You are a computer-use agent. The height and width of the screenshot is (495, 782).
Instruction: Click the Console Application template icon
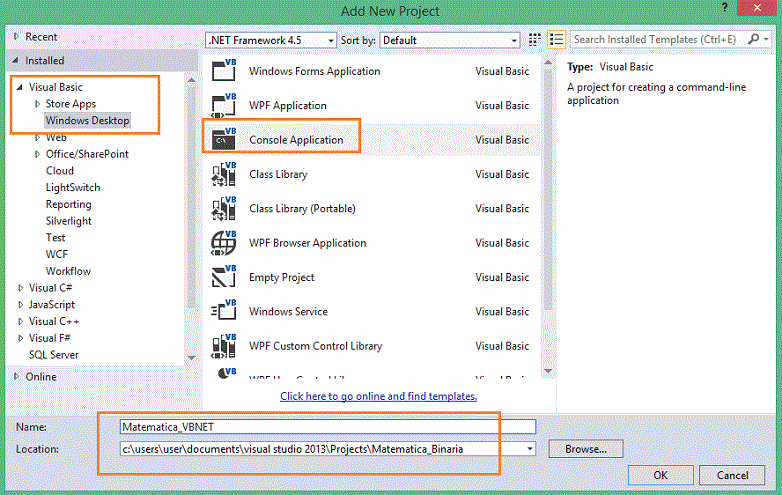[224, 139]
